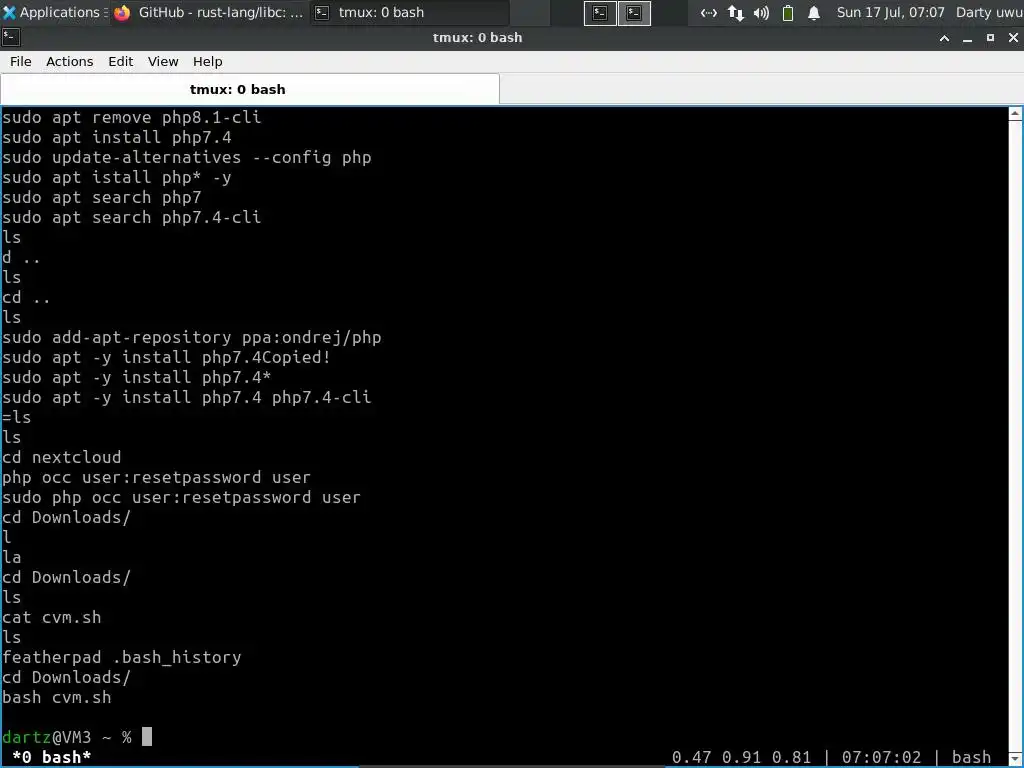Click the terminal icon of tmux taskbar entry
Image resolution: width=1024 pixels, height=768 pixels.
(x=322, y=12)
